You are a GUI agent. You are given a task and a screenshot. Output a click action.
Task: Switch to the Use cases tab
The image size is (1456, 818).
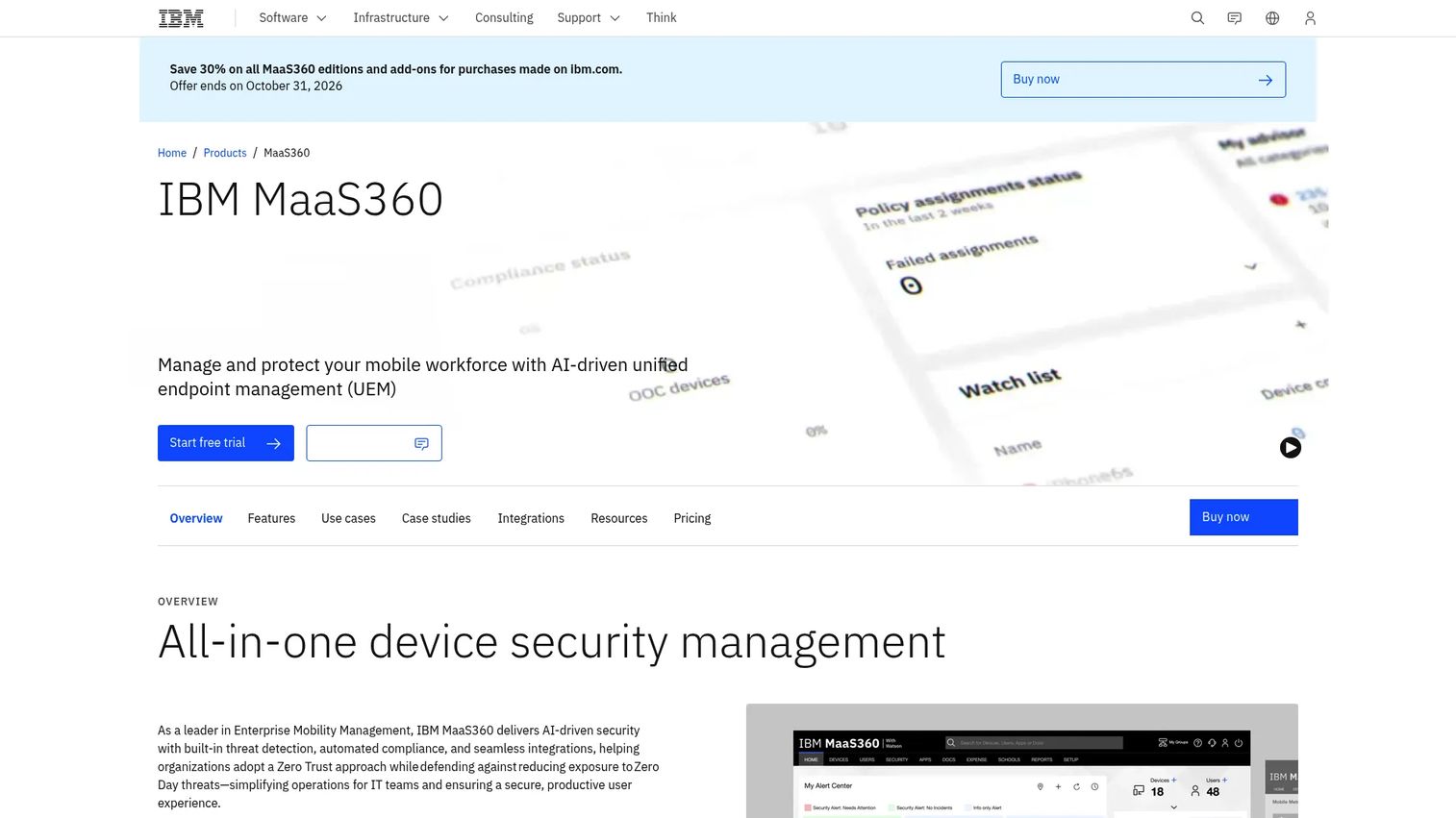point(348,518)
